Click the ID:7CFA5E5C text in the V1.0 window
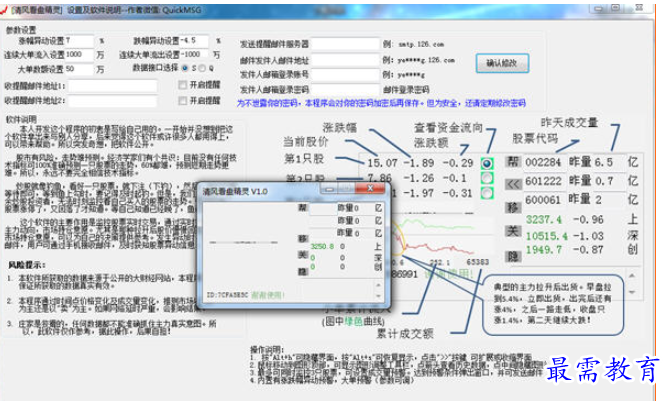Image resolution: width=668 pixels, height=401 pixels. (227, 295)
